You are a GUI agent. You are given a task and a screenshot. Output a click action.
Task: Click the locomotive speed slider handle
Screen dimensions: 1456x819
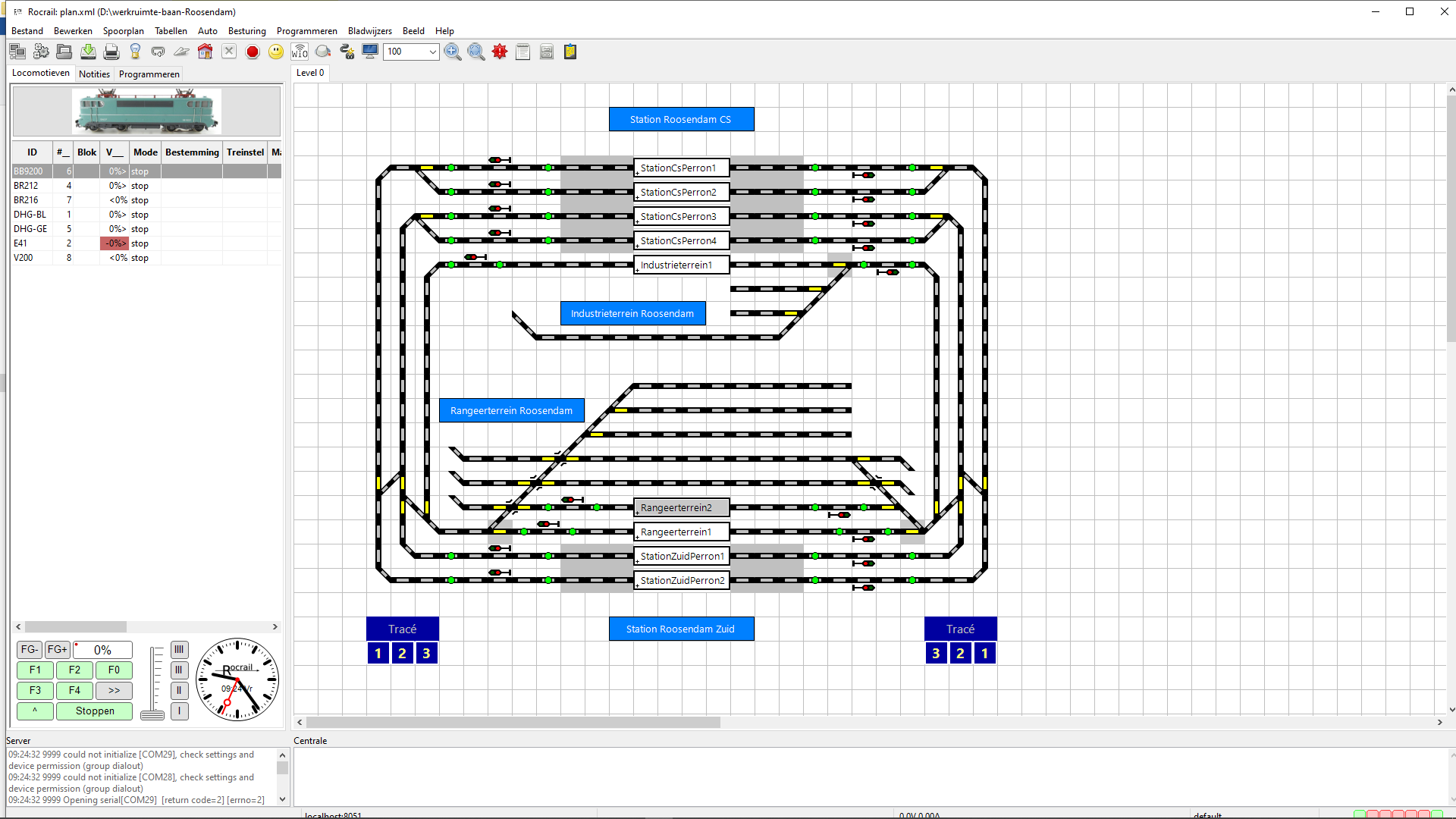pyautogui.click(x=152, y=715)
